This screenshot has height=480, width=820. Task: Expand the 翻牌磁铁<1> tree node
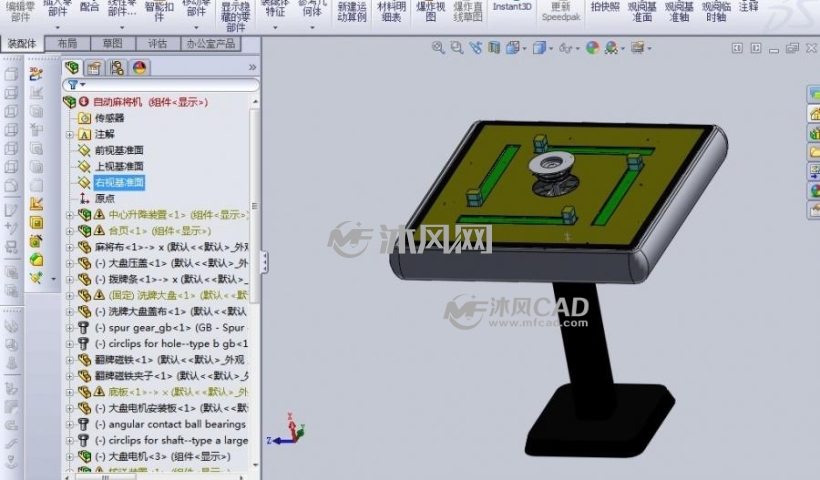click(70, 360)
